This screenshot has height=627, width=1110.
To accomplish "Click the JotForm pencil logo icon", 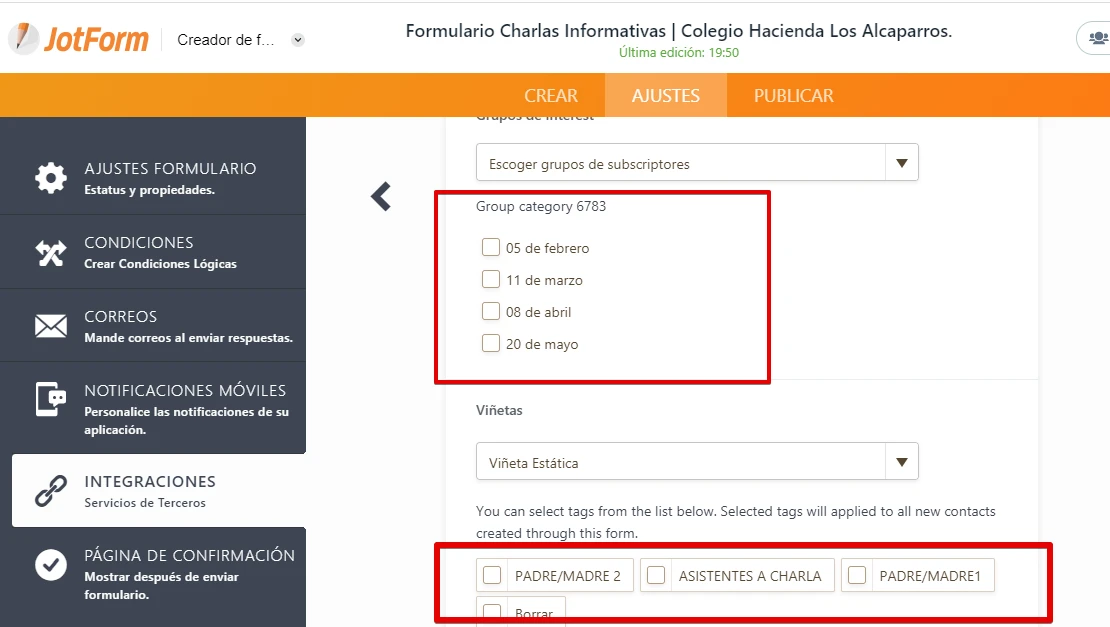I will (x=24, y=38).
